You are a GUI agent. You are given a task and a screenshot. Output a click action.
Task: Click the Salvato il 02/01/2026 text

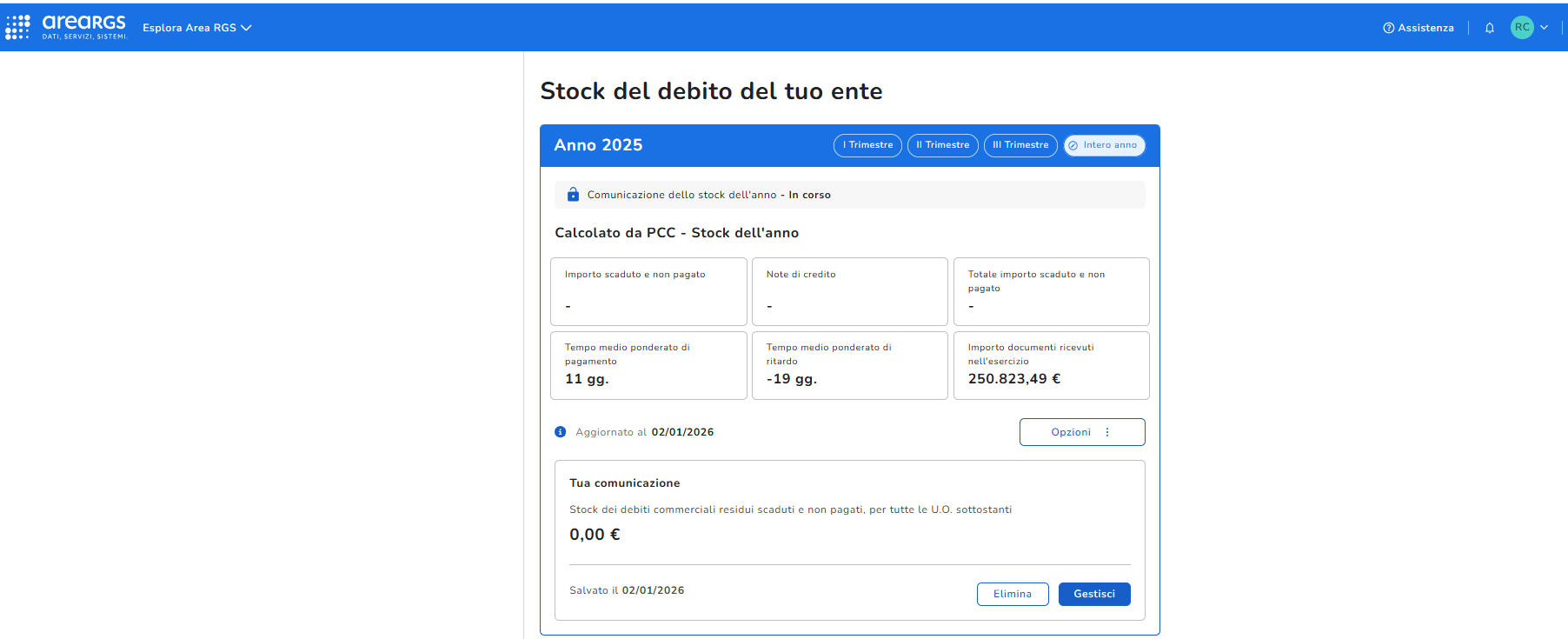tap(627, 590)
